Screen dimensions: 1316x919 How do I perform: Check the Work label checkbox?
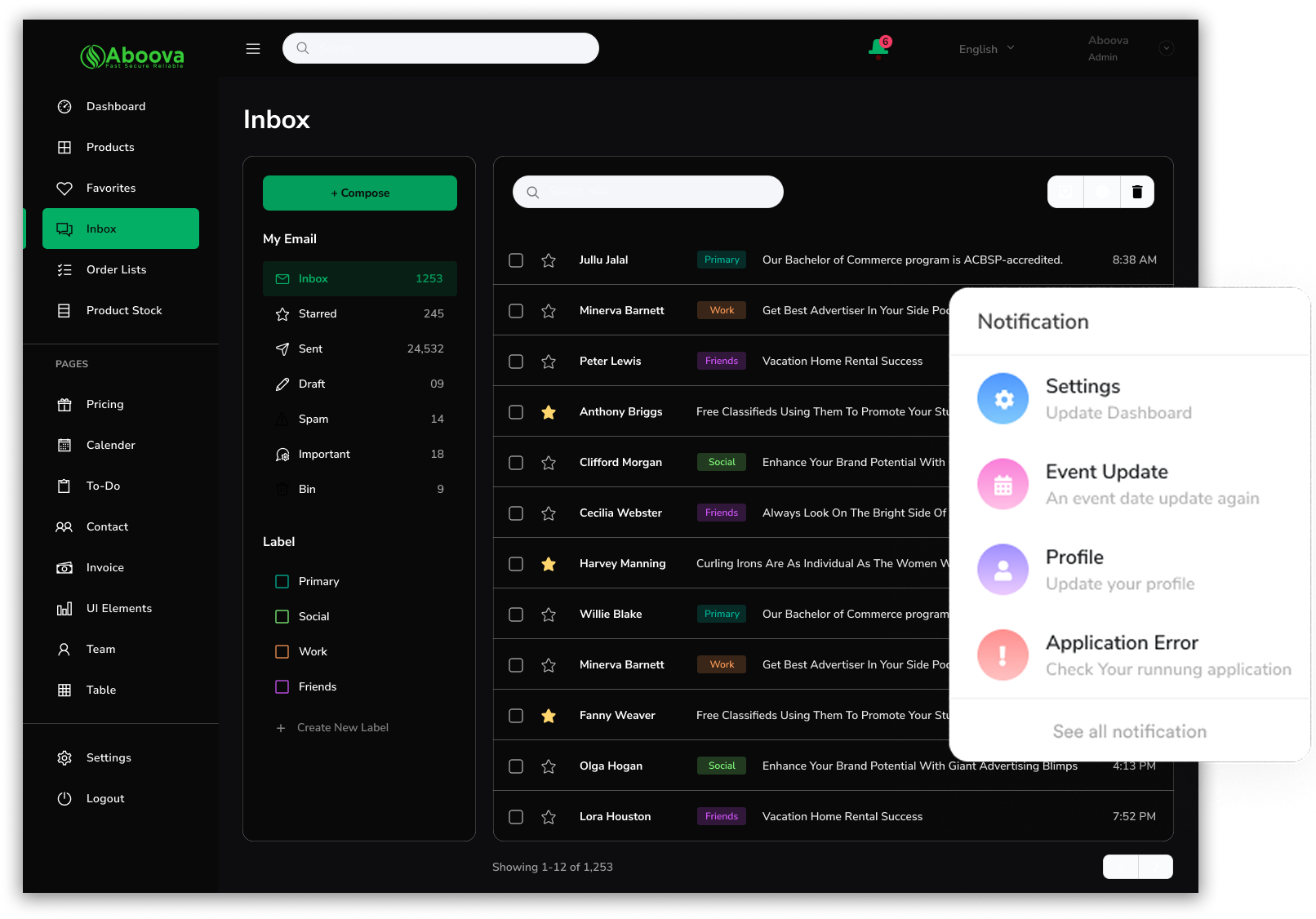(x=282, y=651)
